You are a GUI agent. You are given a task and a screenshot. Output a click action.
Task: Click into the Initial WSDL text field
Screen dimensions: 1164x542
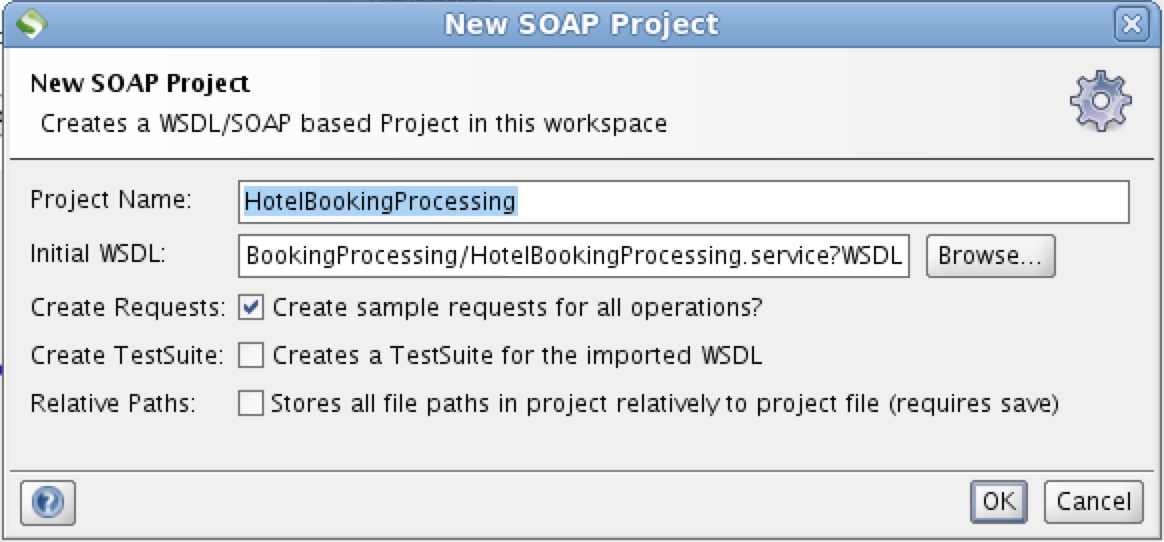pyautogui.click(x=574, y=257)
